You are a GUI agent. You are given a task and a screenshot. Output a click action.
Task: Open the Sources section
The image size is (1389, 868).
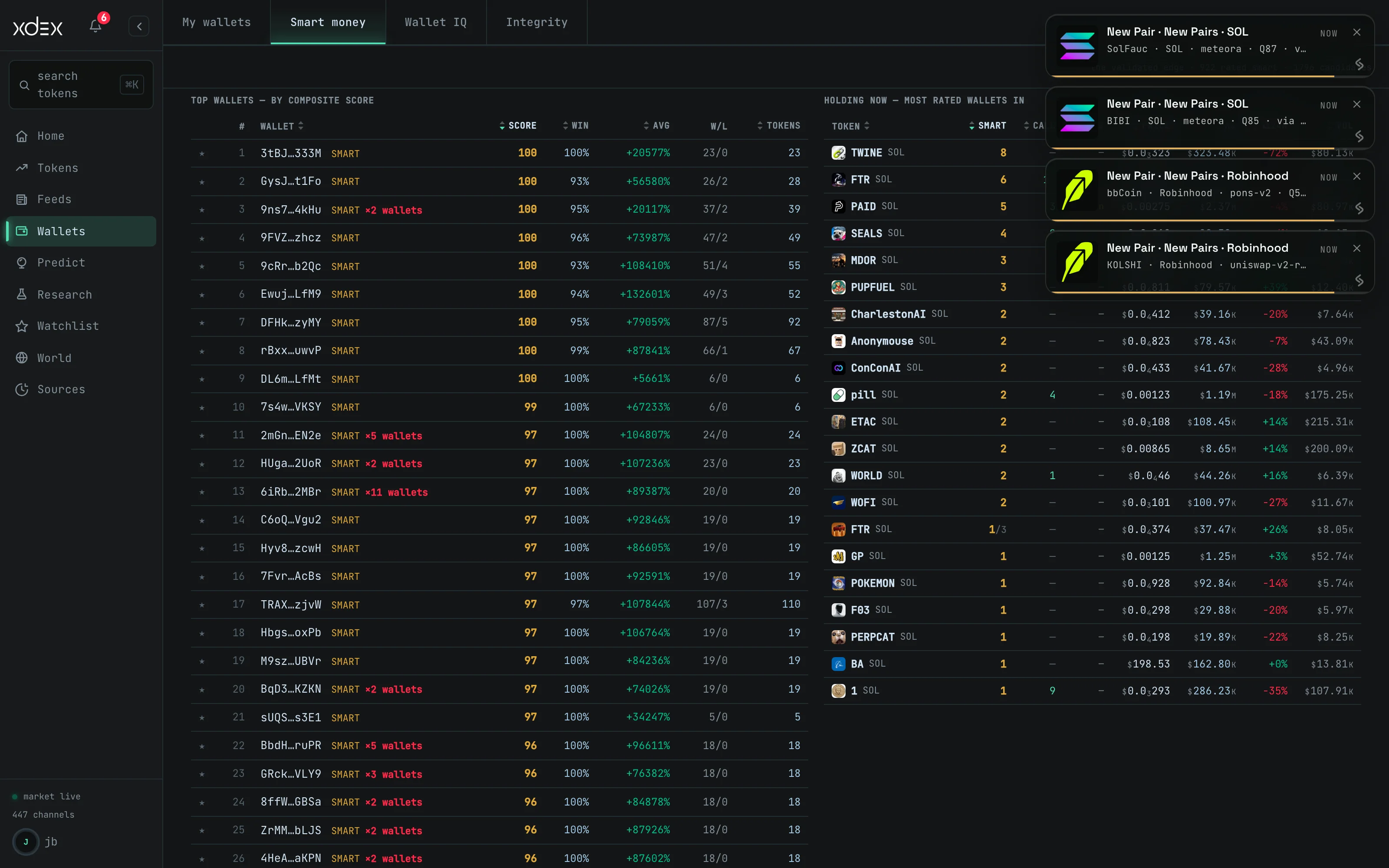[81, 389]
